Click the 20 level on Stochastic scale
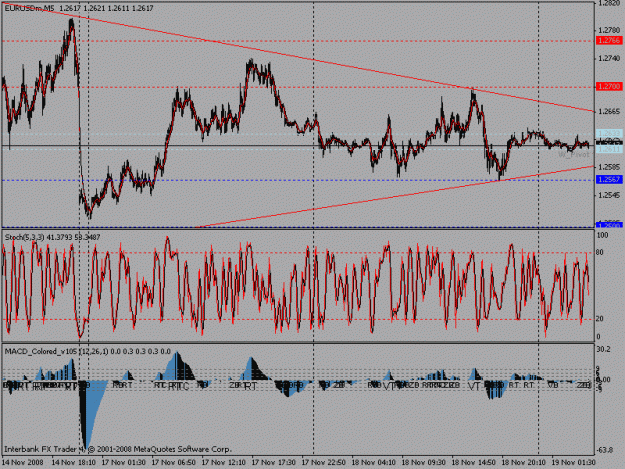 (x=599, y=319)
